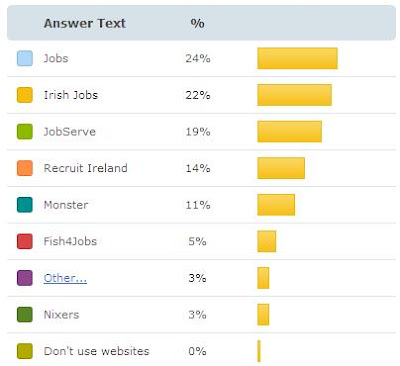Select the red Fish4Jobs swatch
Screen dimensions: 400x366
(x=25, y=241)
